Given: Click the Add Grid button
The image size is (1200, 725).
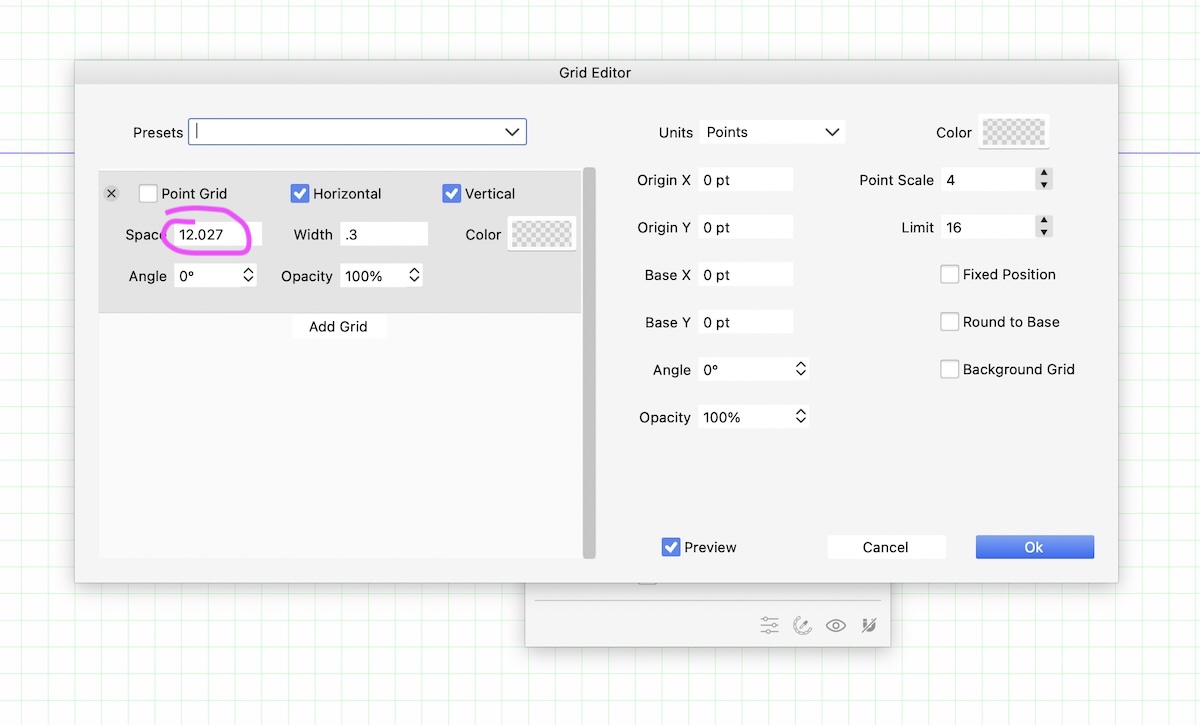Looking at the screenshot, I should [x=338, y=327].
